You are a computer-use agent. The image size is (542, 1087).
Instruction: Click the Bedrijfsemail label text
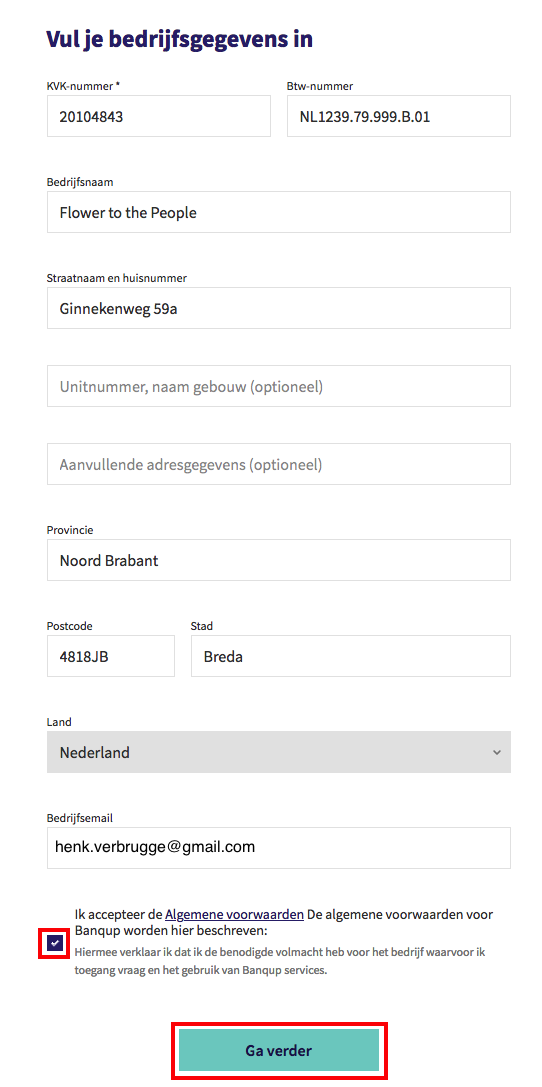click(80, 818)
